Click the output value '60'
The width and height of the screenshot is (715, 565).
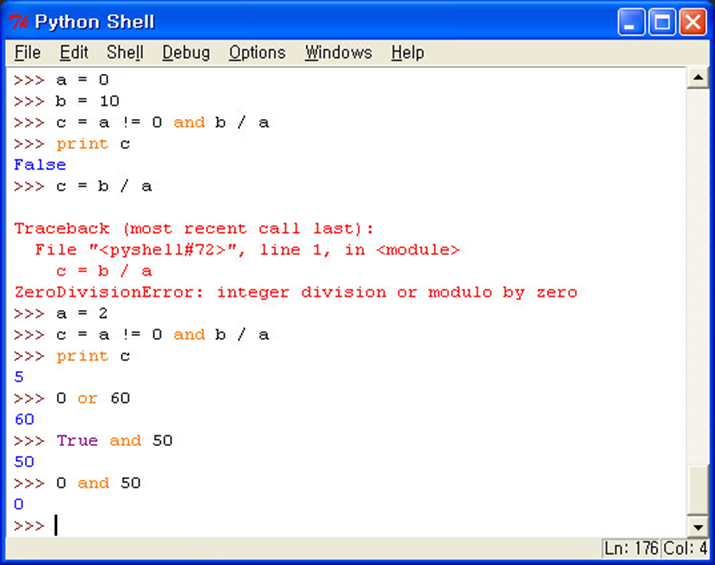point(24,419)
